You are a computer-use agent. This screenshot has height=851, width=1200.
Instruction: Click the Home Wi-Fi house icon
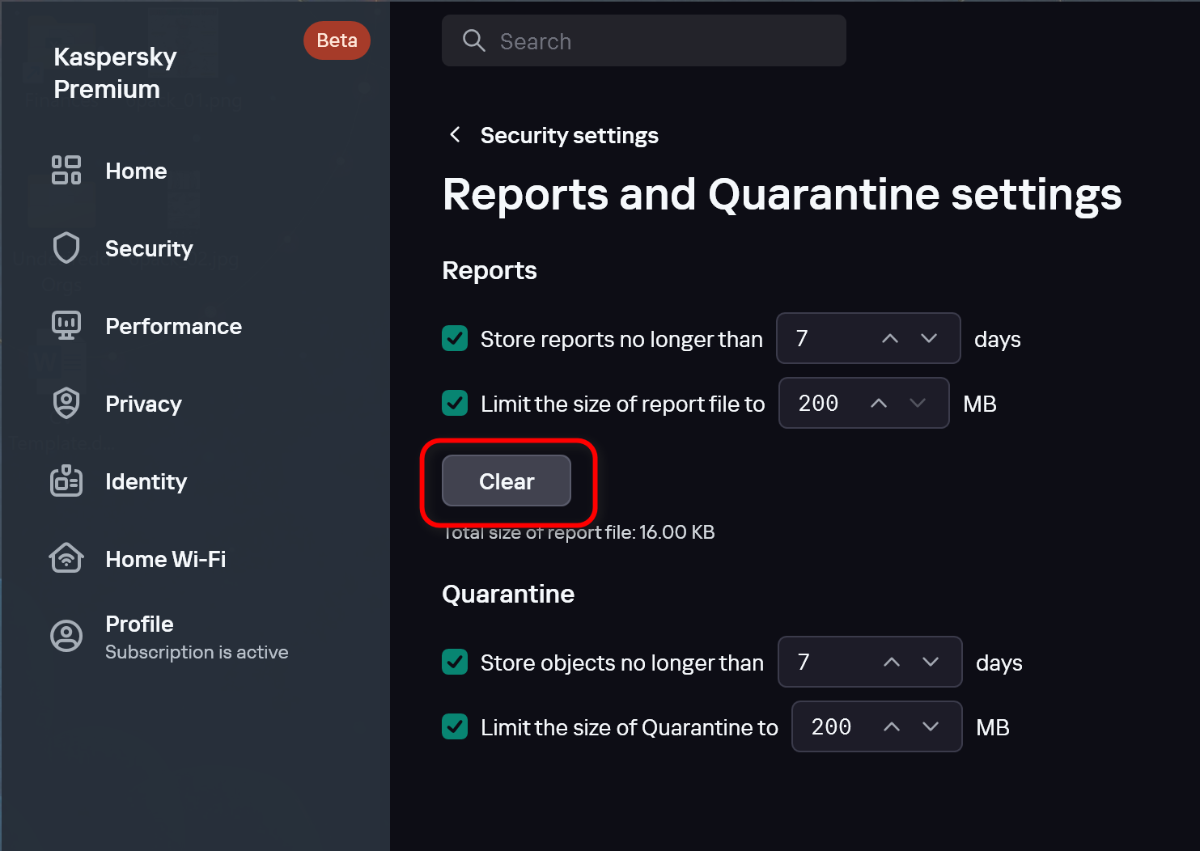(x=66, y=558)
